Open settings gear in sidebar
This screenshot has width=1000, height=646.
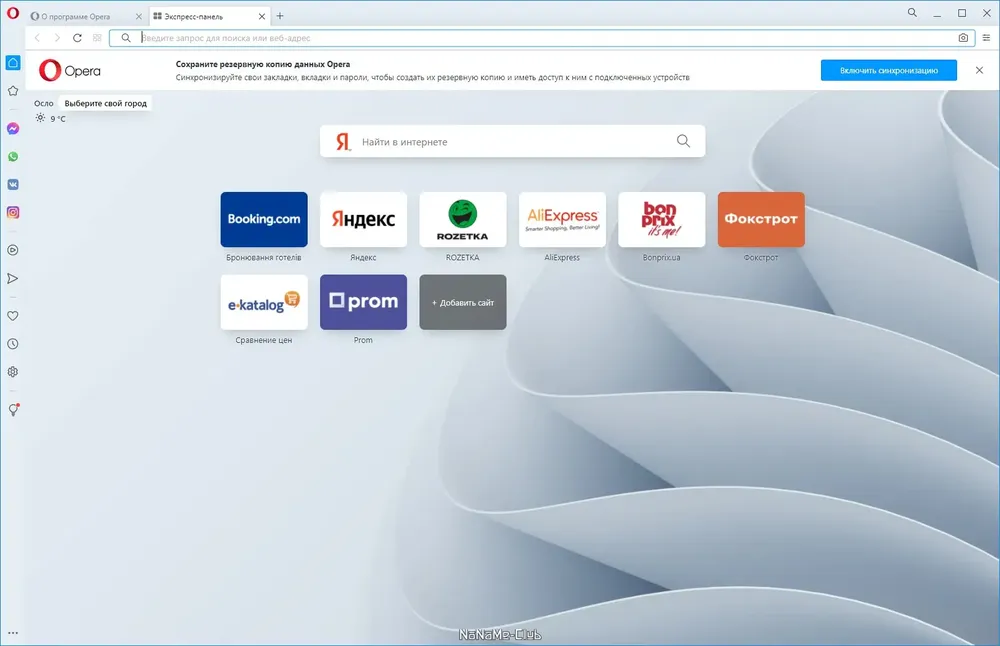13,372
